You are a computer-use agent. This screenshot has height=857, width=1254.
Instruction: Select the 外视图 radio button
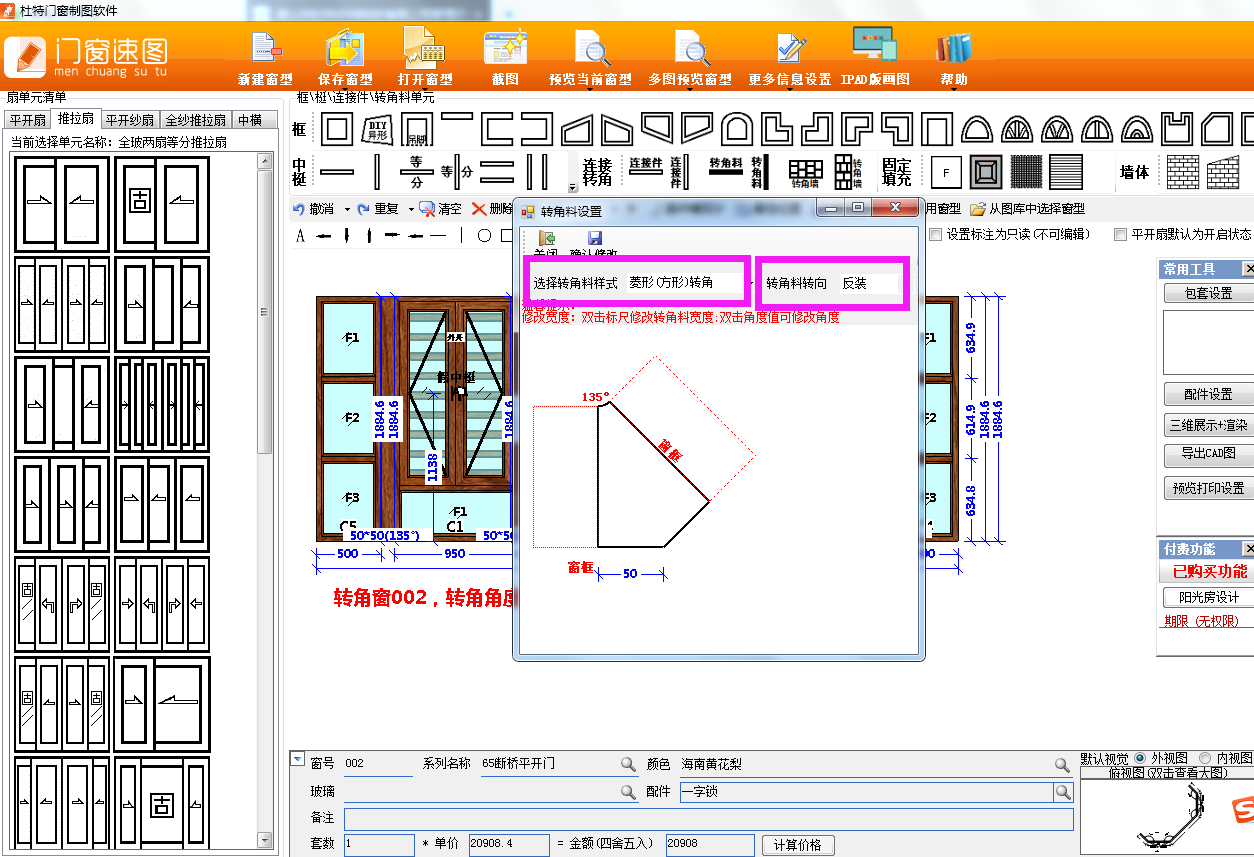coord(1141,759)
